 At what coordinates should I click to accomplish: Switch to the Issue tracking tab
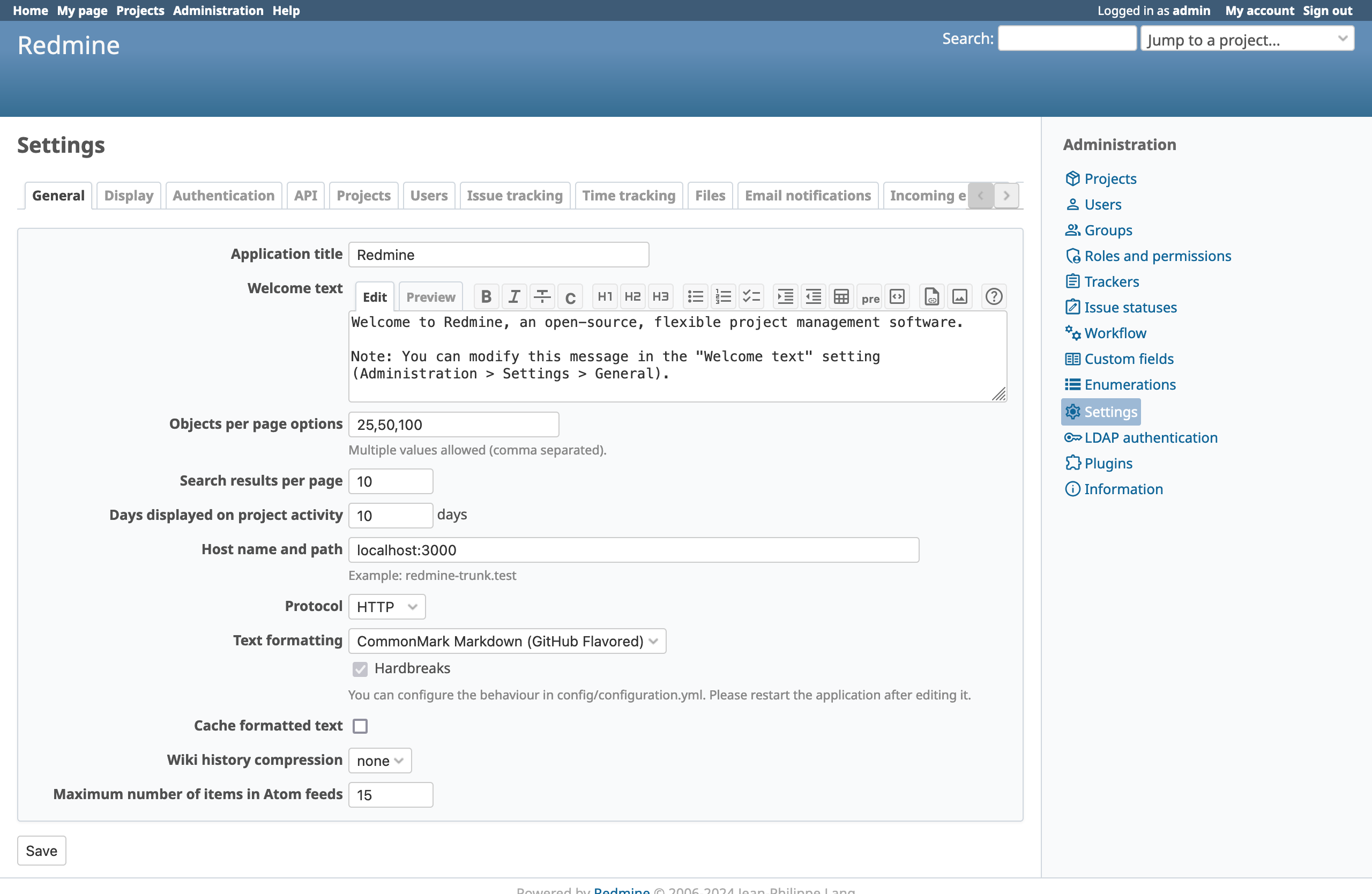tap(514, 196)
